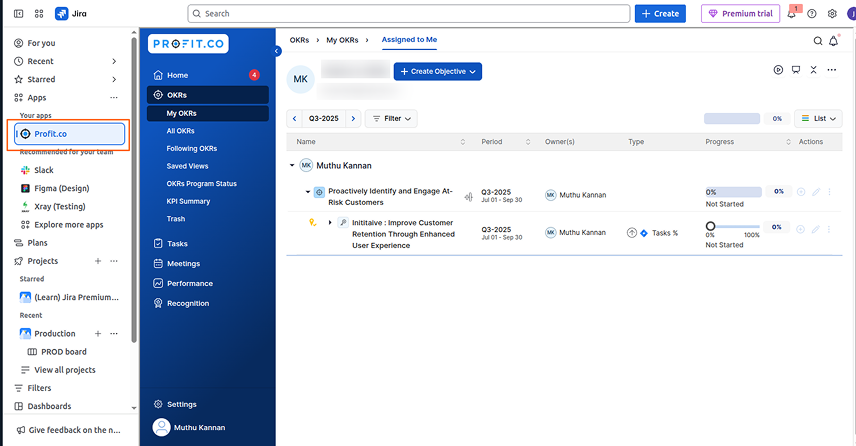Go to next quarter arrow
The image size is (856, 446).
(353, 118)
